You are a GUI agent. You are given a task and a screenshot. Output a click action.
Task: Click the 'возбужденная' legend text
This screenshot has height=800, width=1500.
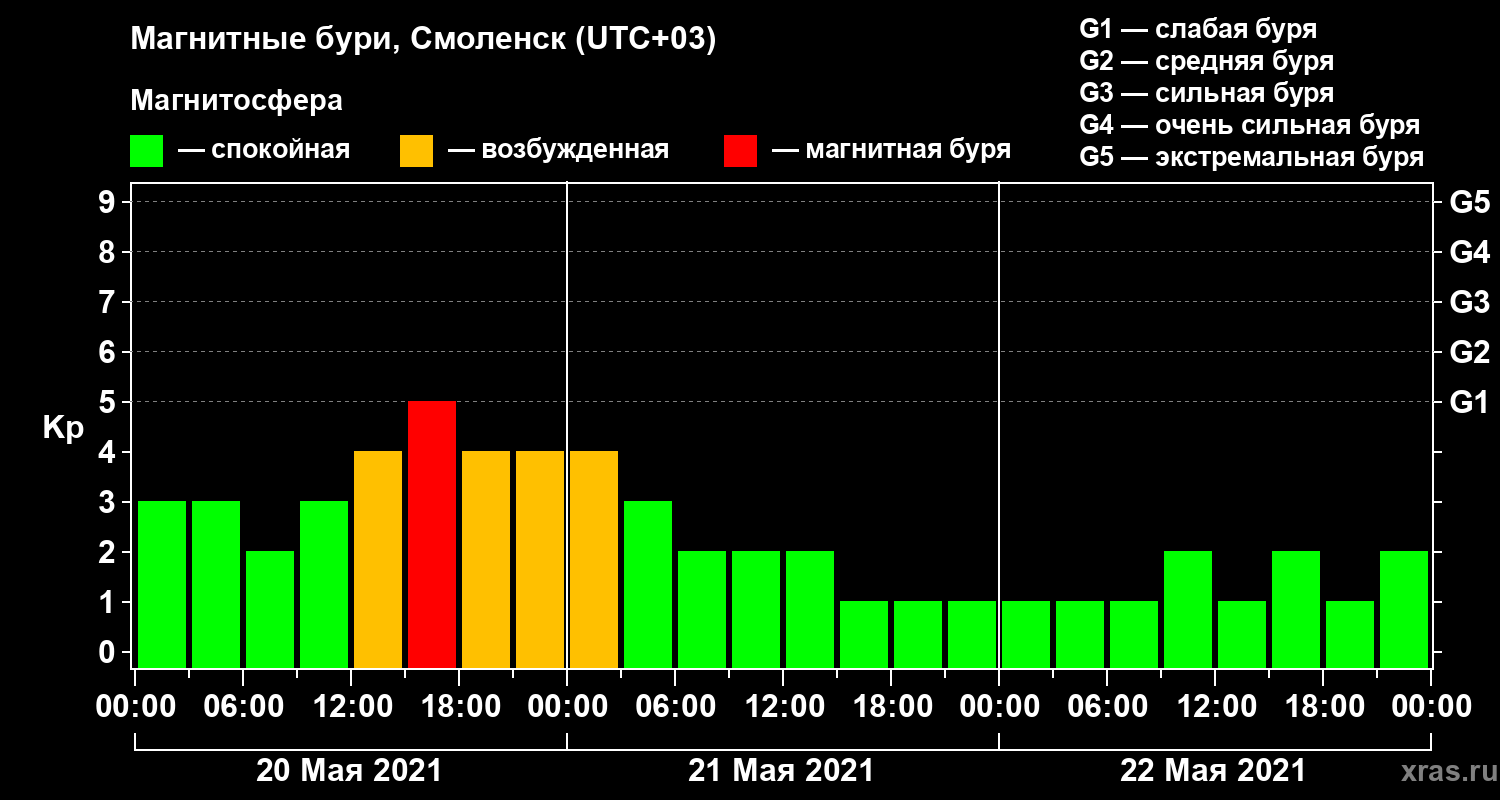575,151
